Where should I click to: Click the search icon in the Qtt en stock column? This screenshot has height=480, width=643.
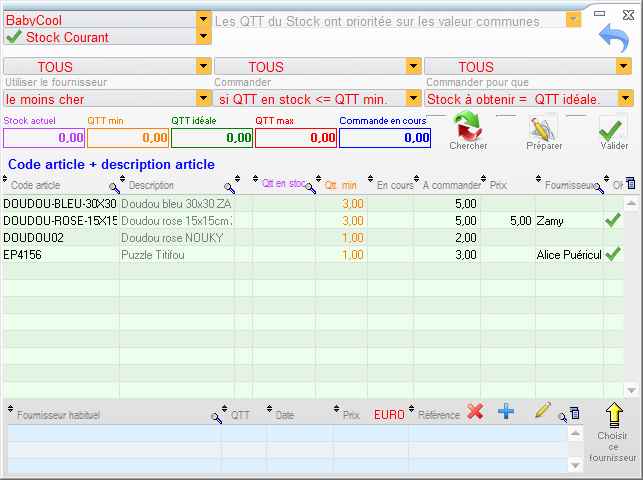pos(311,188)
